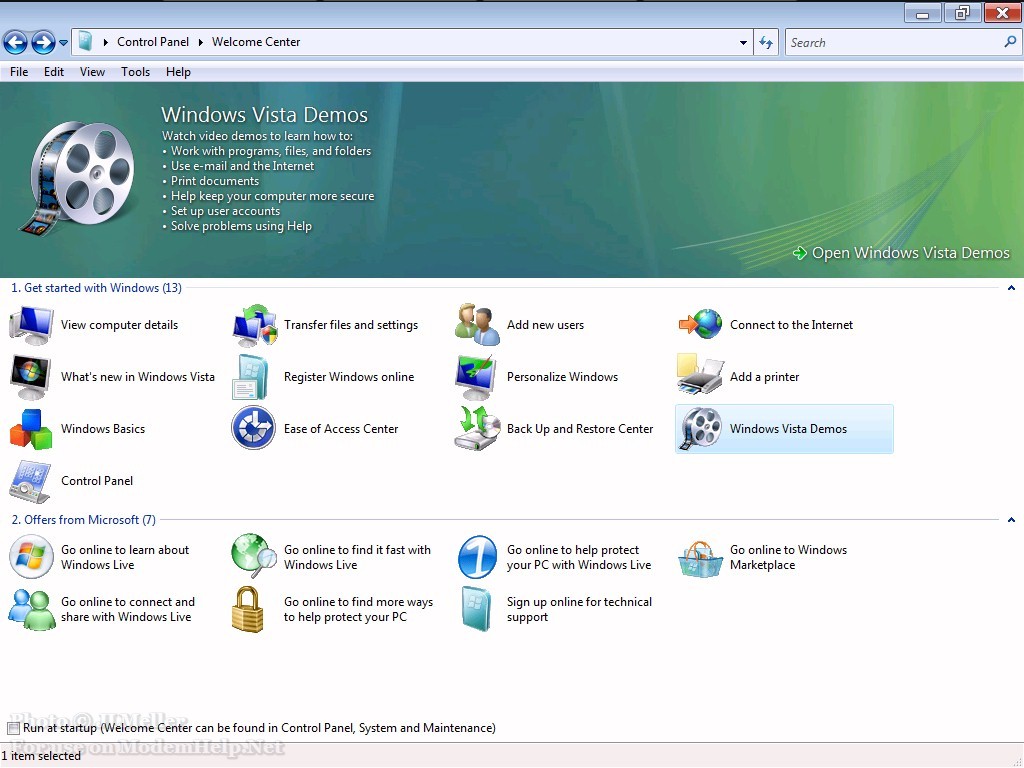Viewport: 1024px width, 768px height.
Task: Open the View computer details icon
Action: [x=31, y=325]
